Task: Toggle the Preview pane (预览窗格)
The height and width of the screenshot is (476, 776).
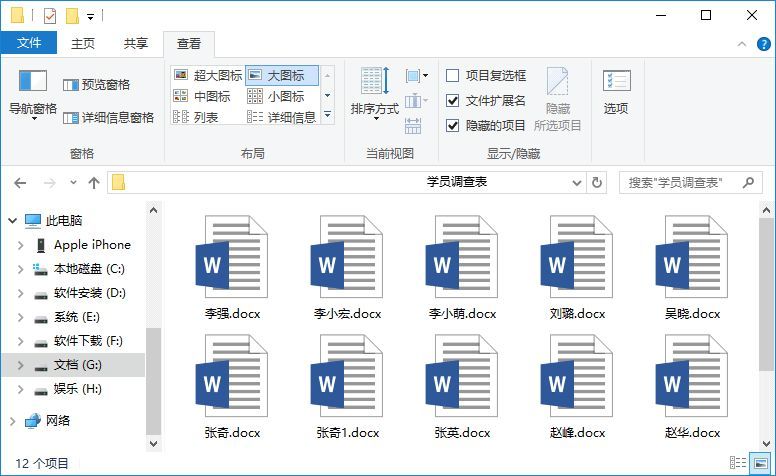Action: (x=97, y=85)
